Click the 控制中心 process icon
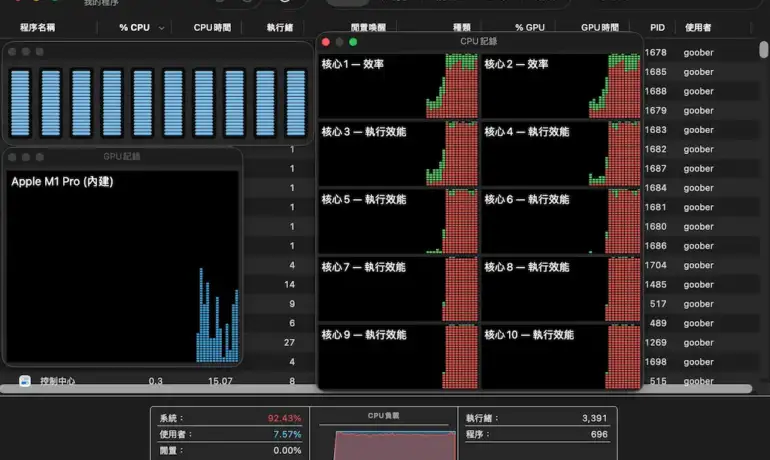The image size is (770, 460). click(25, 381)
